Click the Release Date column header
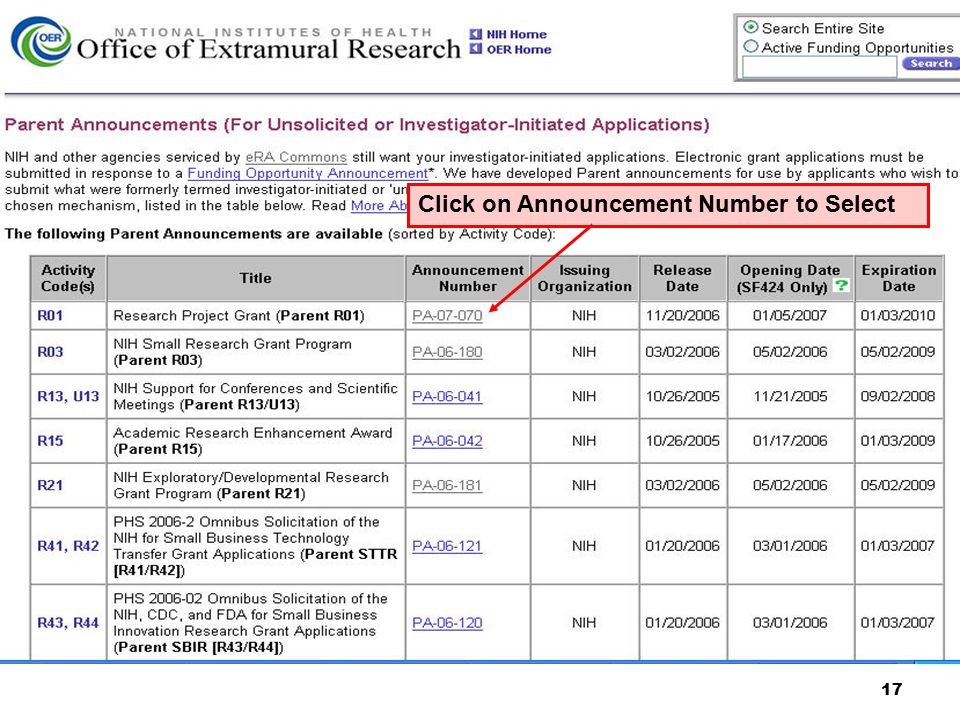 pyautogui.click(x=683, y=278)
